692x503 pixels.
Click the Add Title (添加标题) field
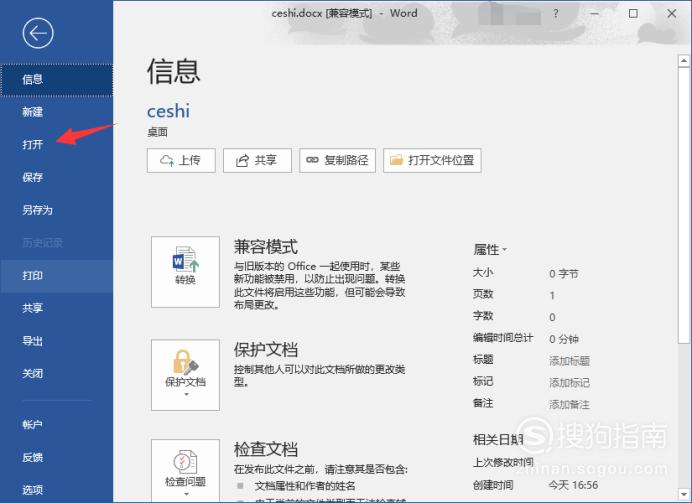click(x=569, y=361)
